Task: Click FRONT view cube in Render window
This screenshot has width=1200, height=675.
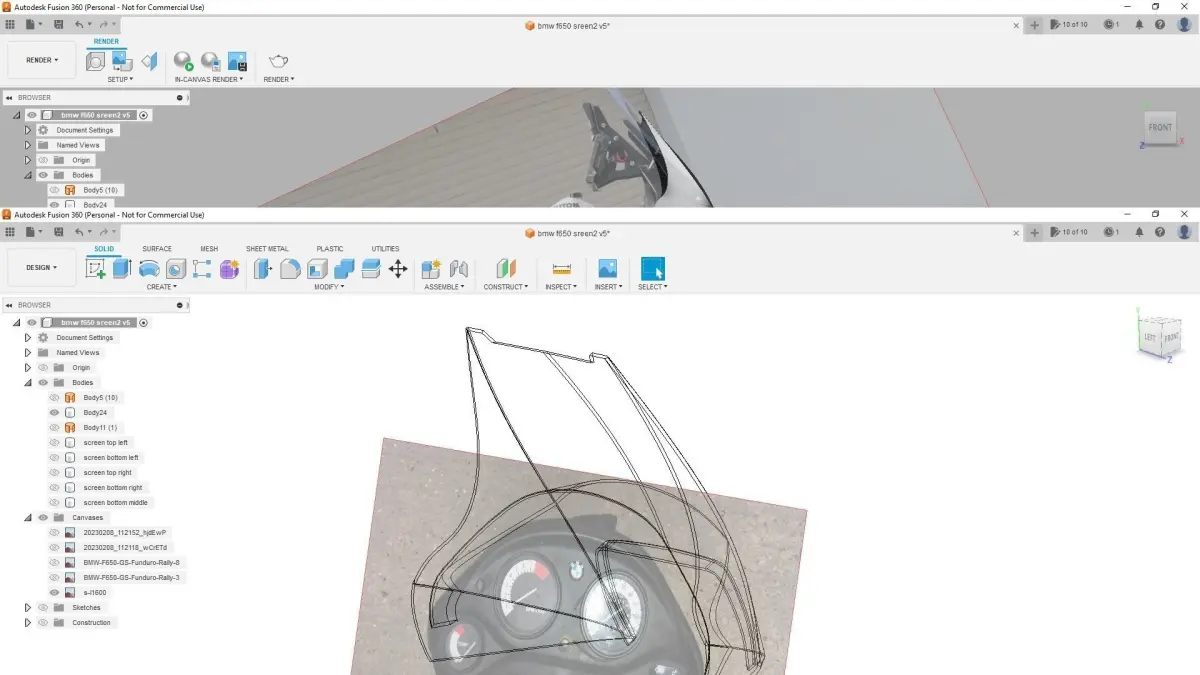Action: 1160,127
